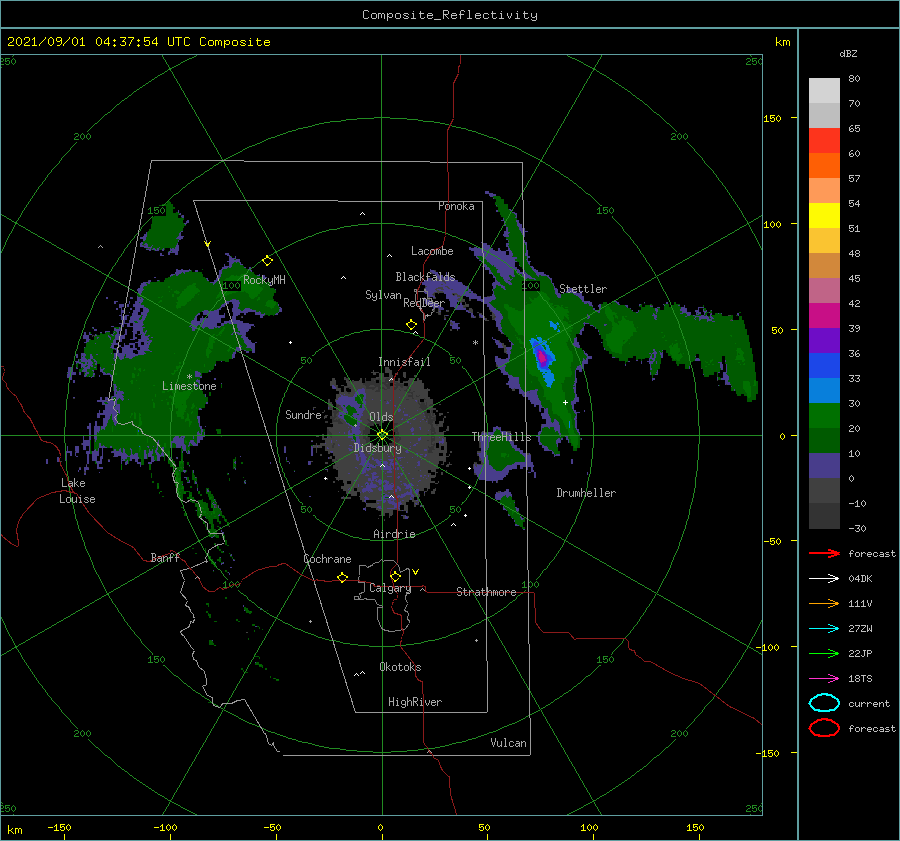Click the Okotoks label
The height and width of the screenshot is (841, 900).
pos(400,667)
